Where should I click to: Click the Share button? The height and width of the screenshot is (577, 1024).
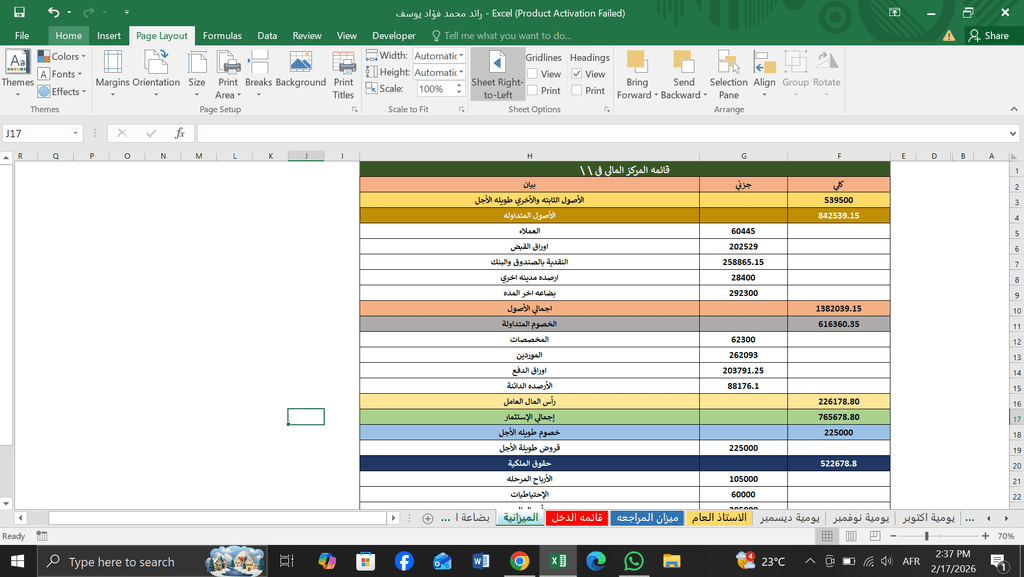click(x=988, y=36)
